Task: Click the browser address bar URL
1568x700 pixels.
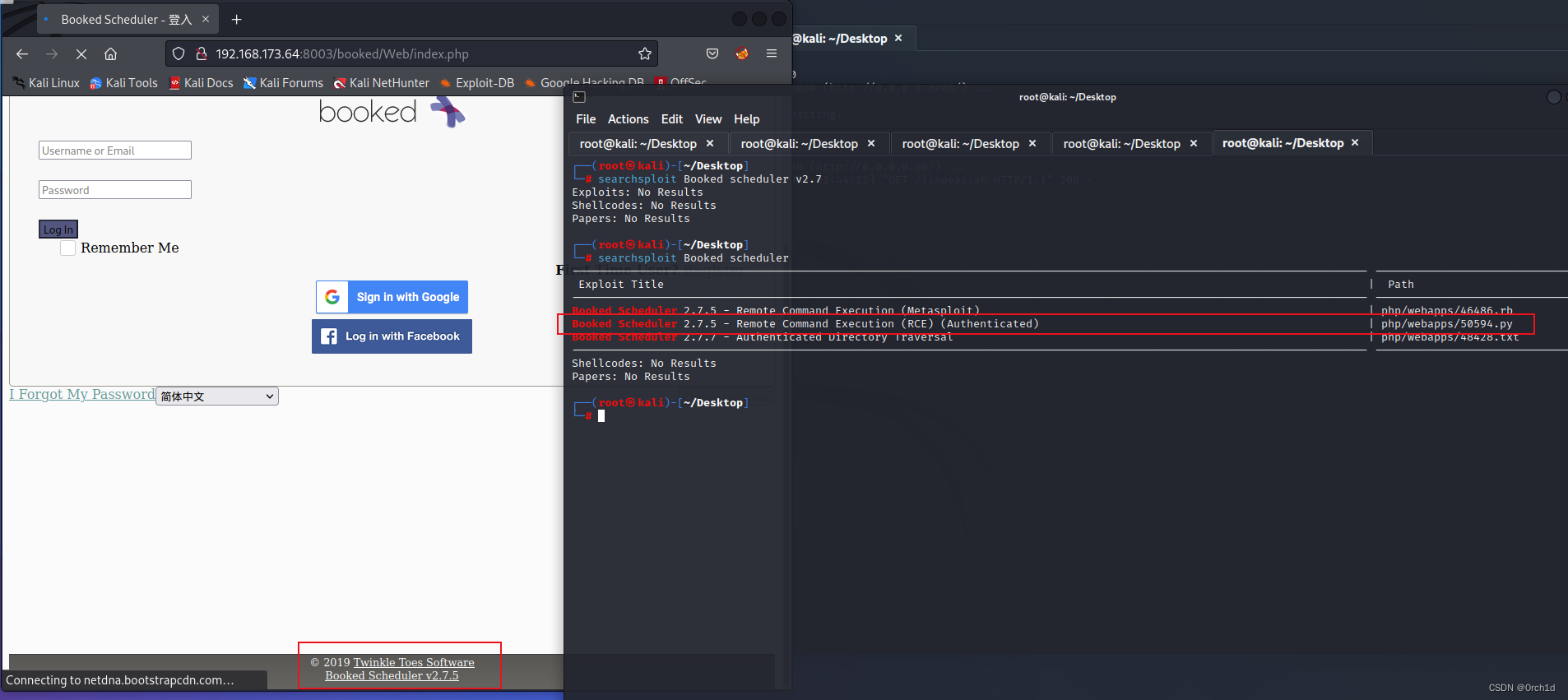Action: click(x=342, y=53)
